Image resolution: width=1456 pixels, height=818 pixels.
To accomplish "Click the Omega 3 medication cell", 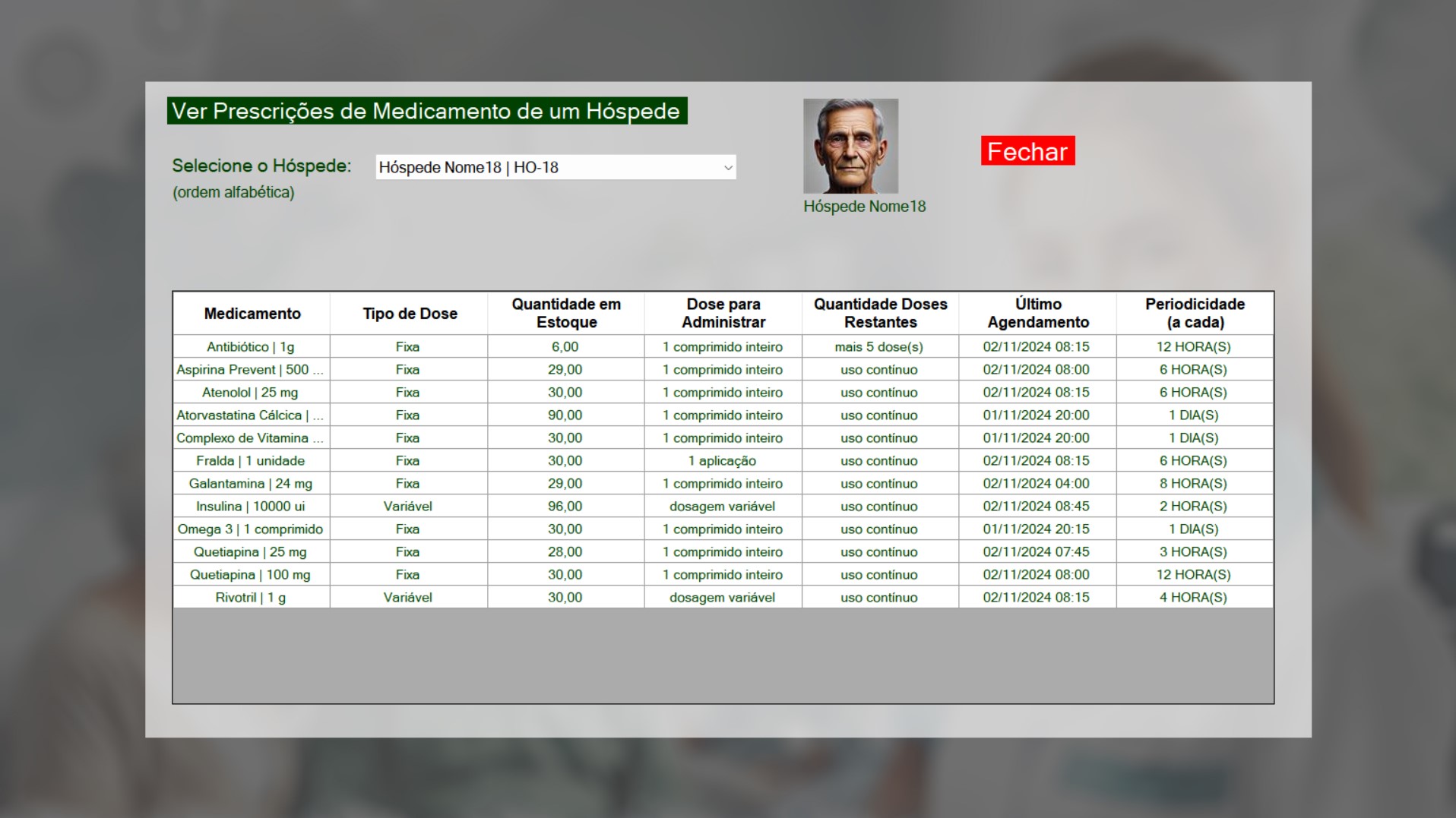I will pos(251,529).
